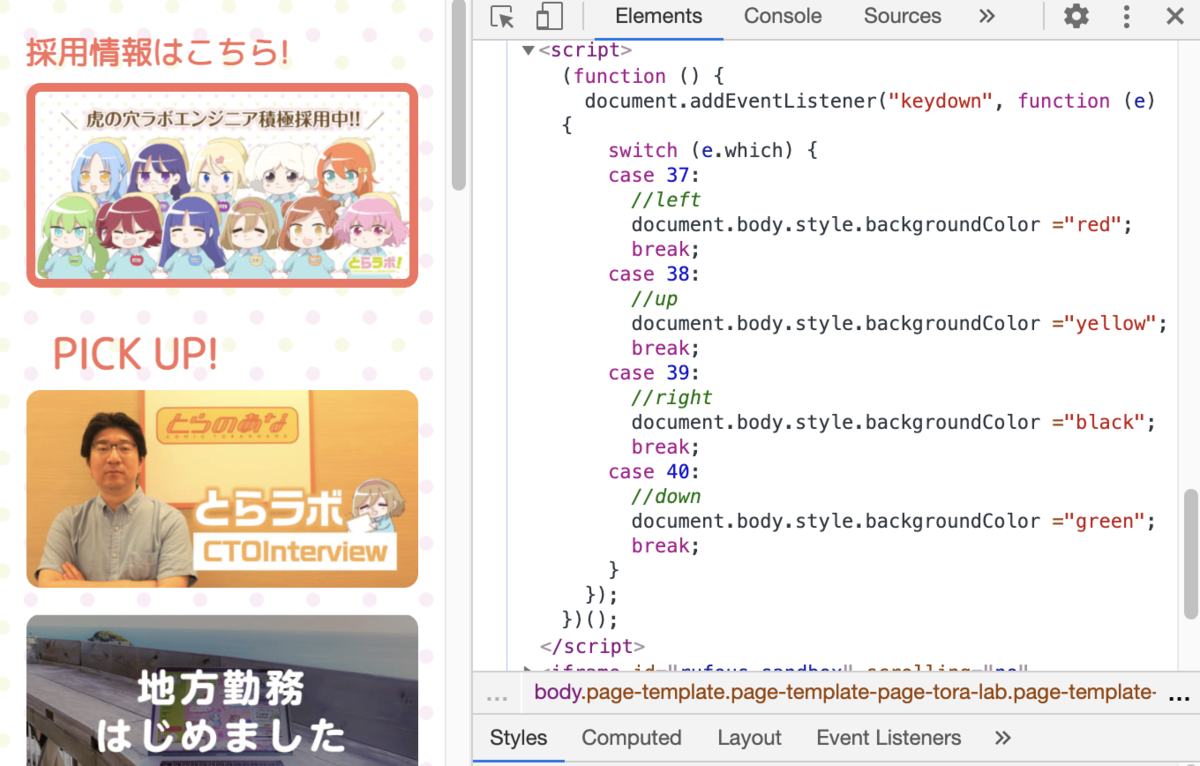Screen dimensions: 1200x766
Task: Click the right breadcrumb ellipsis
Action: [1179, 696]
